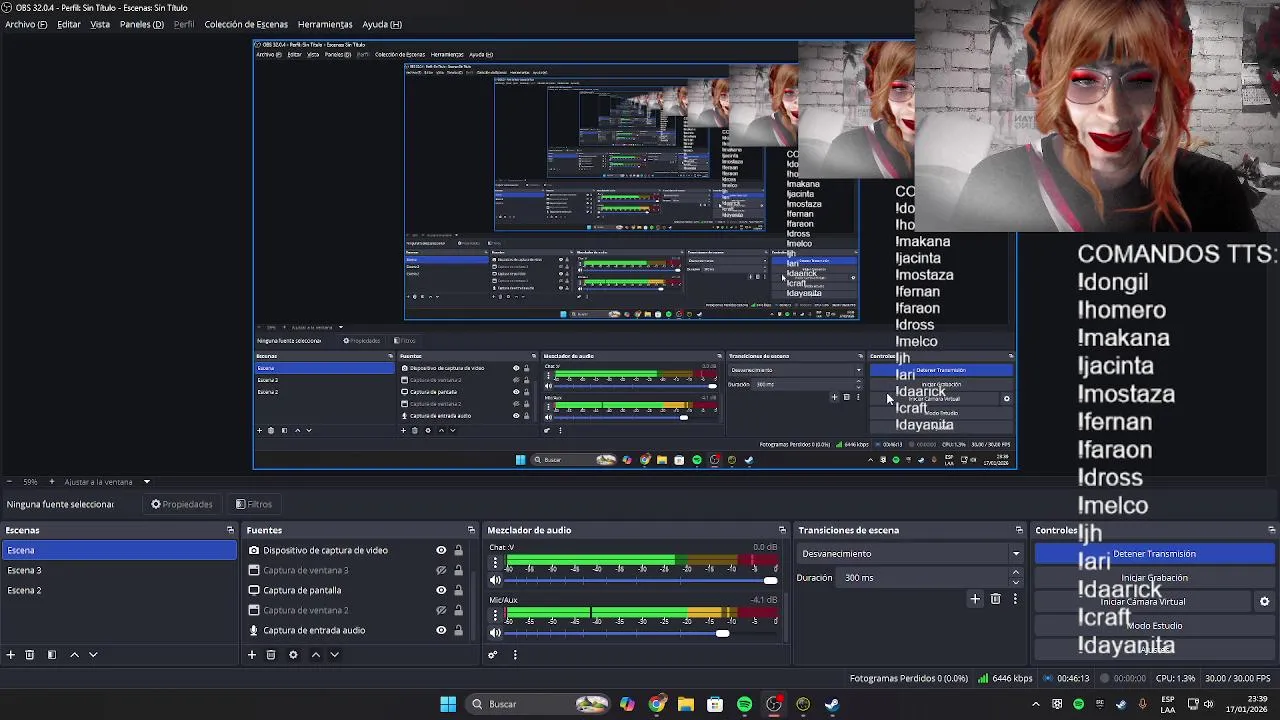The height and width of the screenshot is (720, 1280).
Task: Open the Ayuda menu
Action: (382, 24)
